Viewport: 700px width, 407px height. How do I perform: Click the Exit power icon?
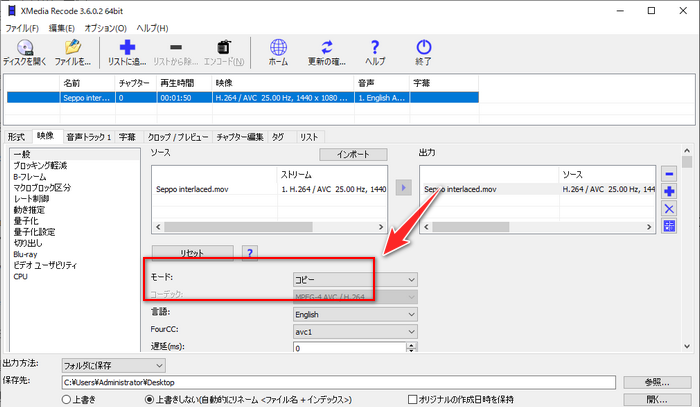click(423, 47)
